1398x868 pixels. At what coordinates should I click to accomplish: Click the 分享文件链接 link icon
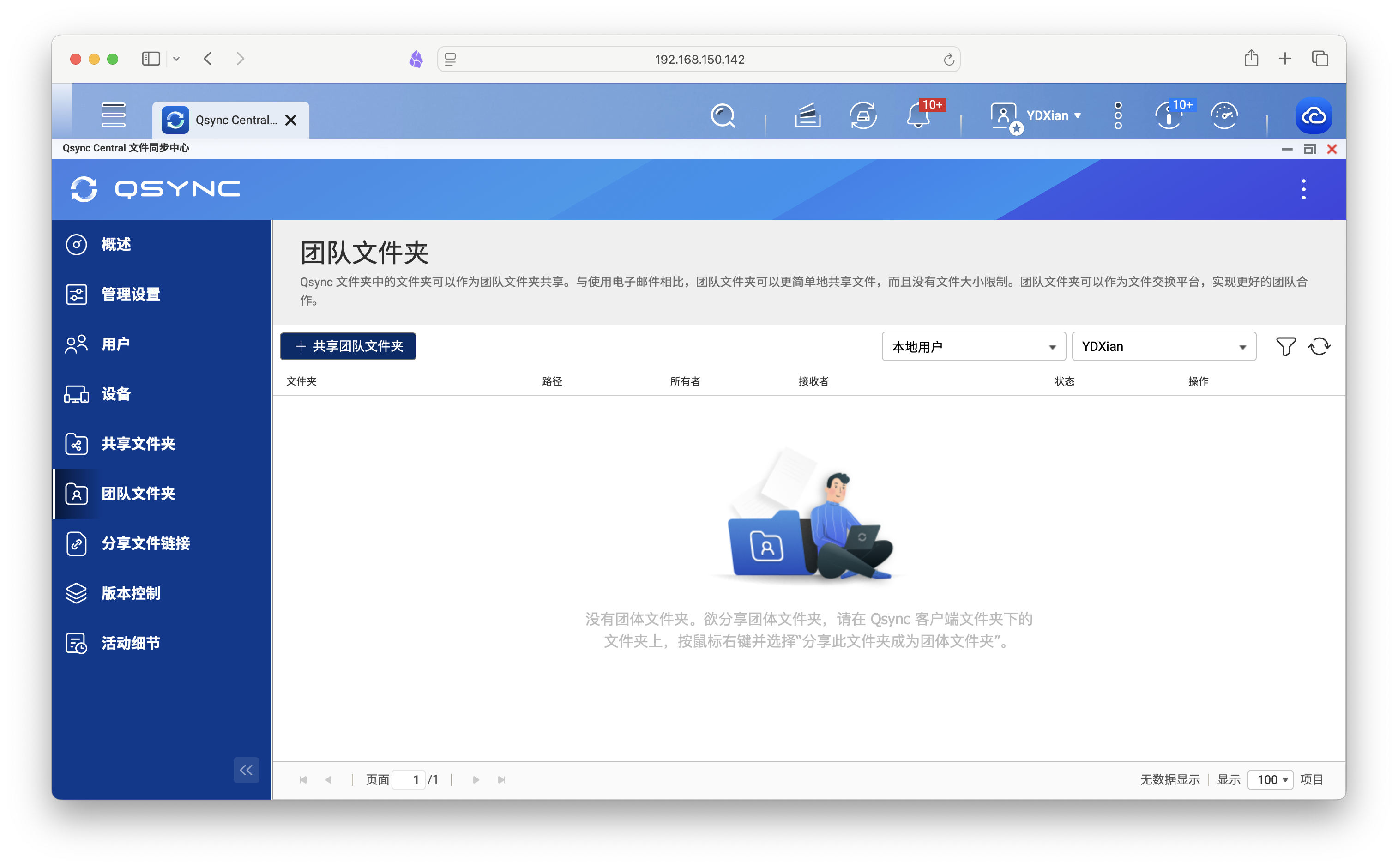[x=76, y=543]
